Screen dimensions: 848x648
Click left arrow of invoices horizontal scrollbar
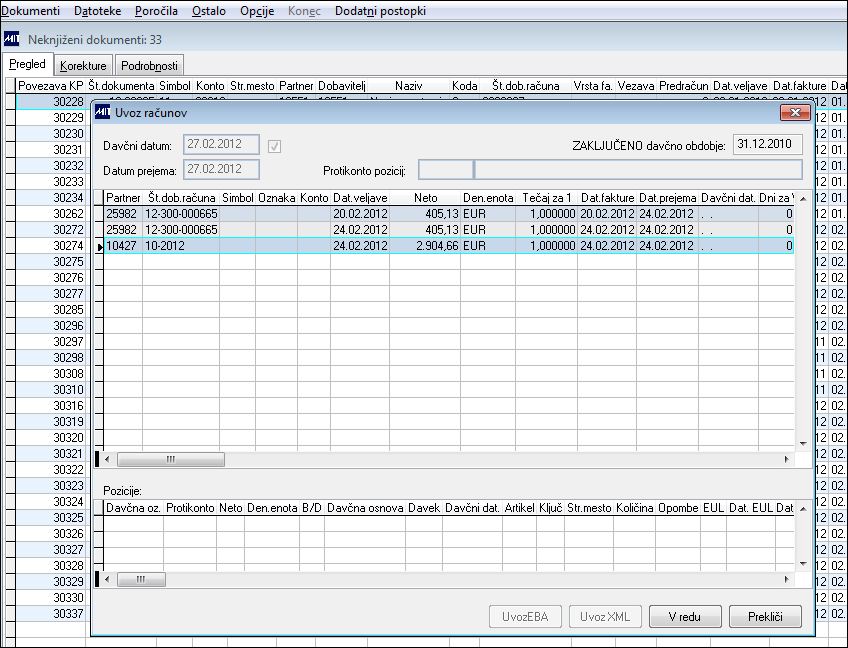107,460
